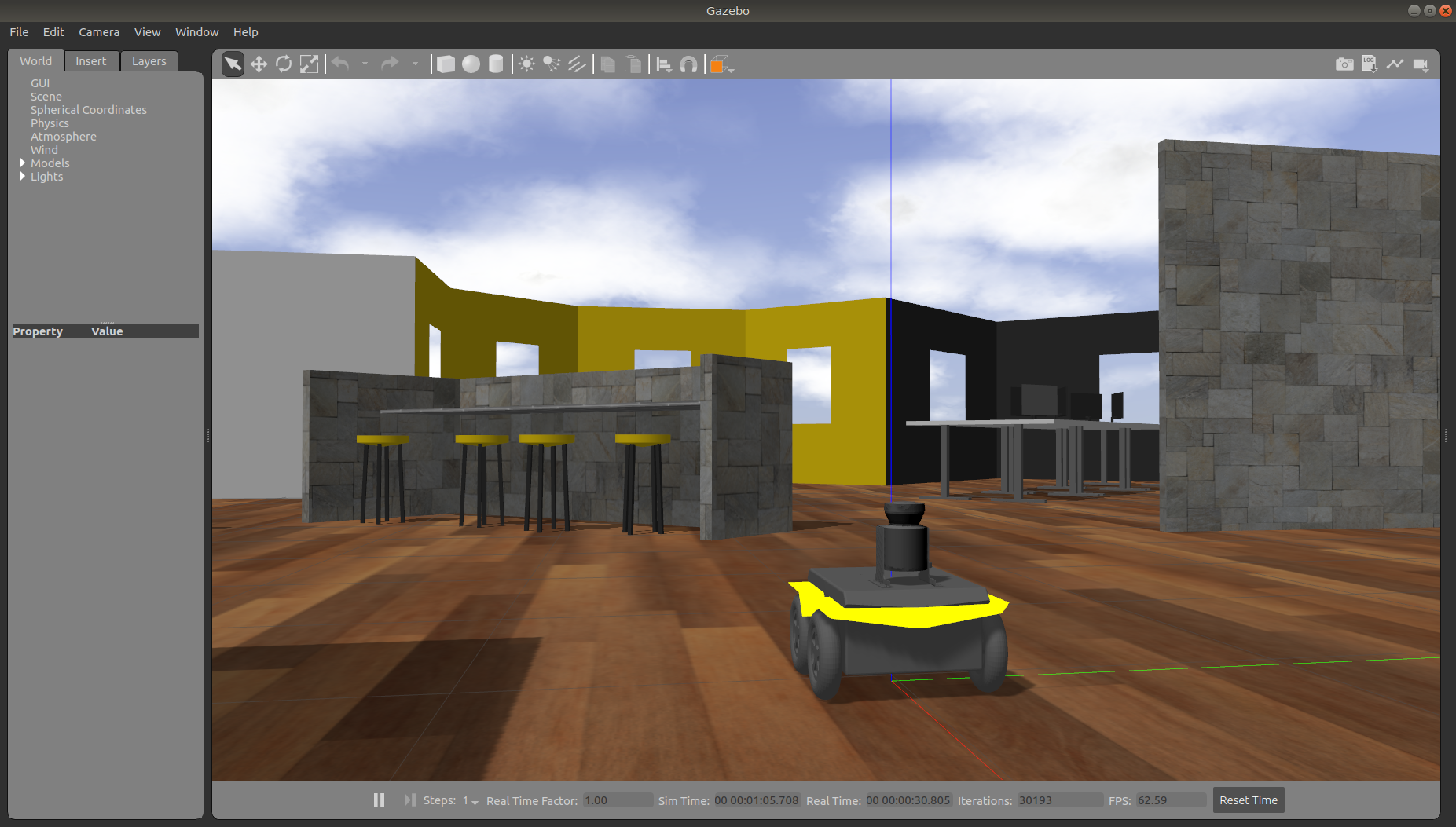Insert a box shape

click(x=446, y=64)
